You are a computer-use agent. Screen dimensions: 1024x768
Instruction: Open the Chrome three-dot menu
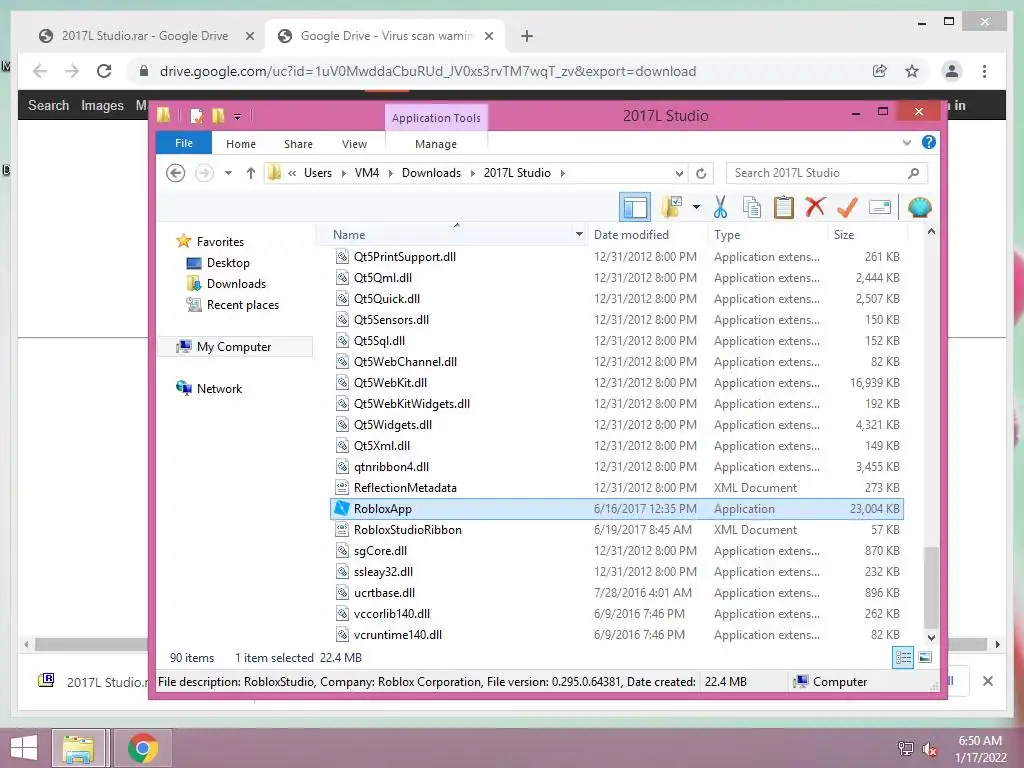pos(984,71)
